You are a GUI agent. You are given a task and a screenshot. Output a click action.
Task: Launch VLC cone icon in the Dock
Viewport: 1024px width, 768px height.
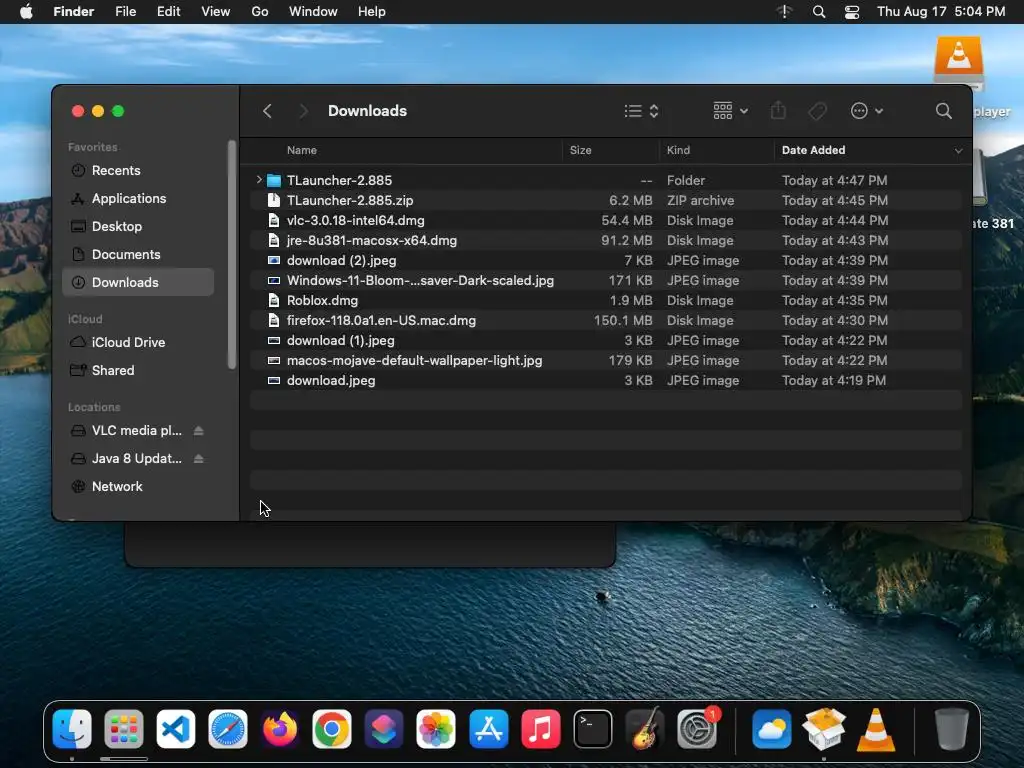coord(876,729)
